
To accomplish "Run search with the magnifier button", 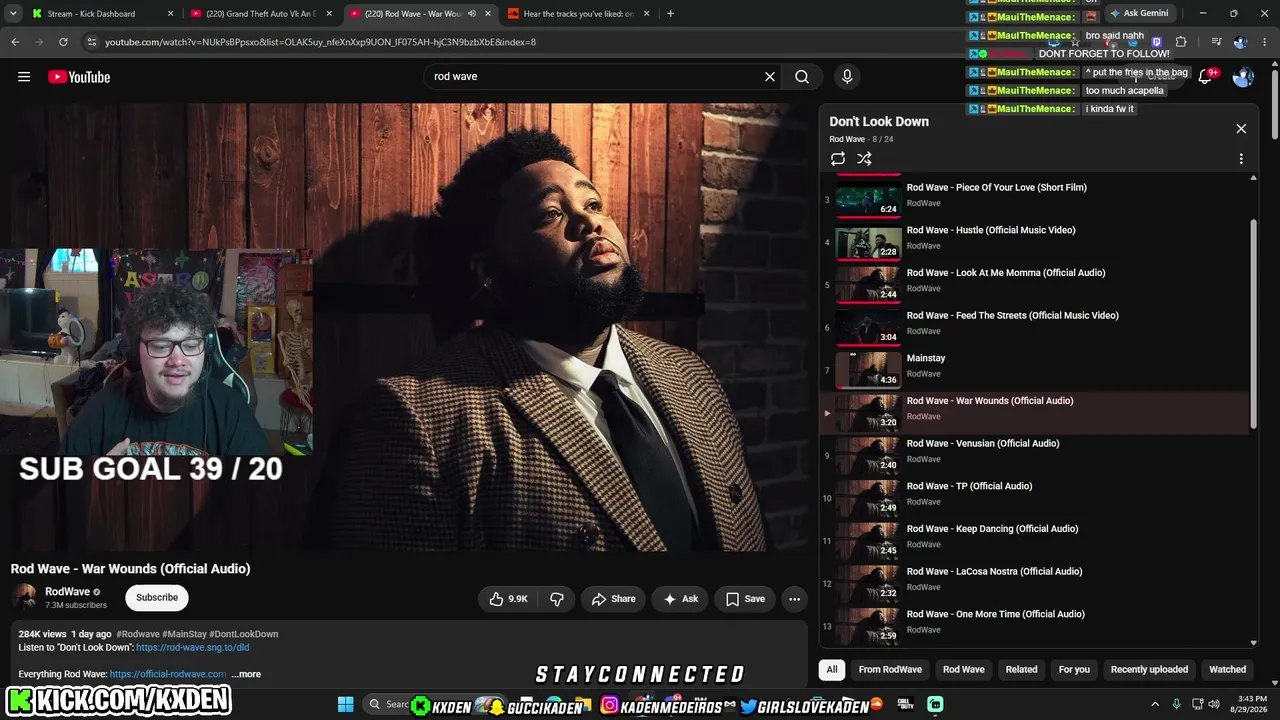I will pyautogui.click(x=802, y=77).
